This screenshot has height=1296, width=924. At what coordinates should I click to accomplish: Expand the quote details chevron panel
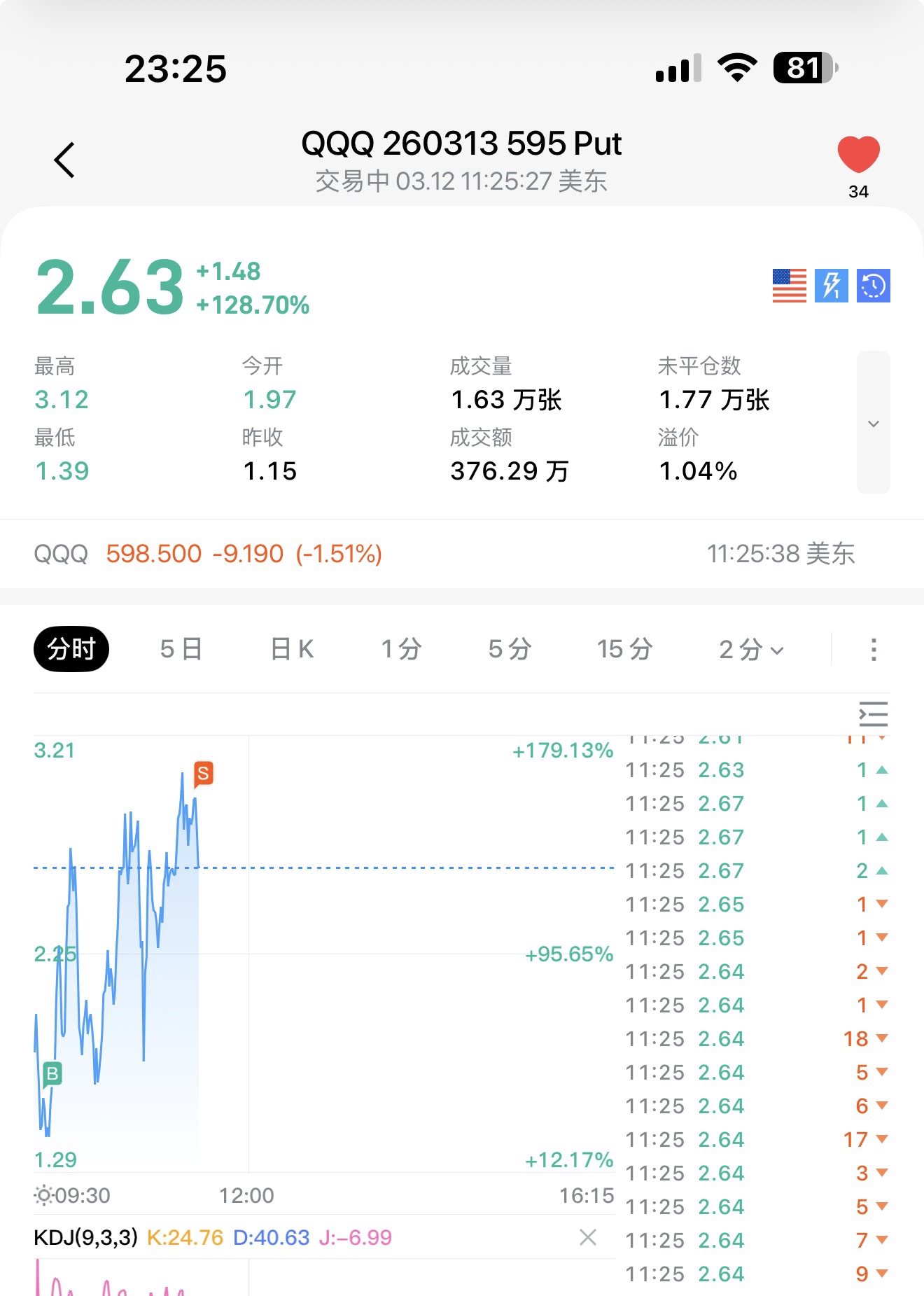[x=873, y=423]
